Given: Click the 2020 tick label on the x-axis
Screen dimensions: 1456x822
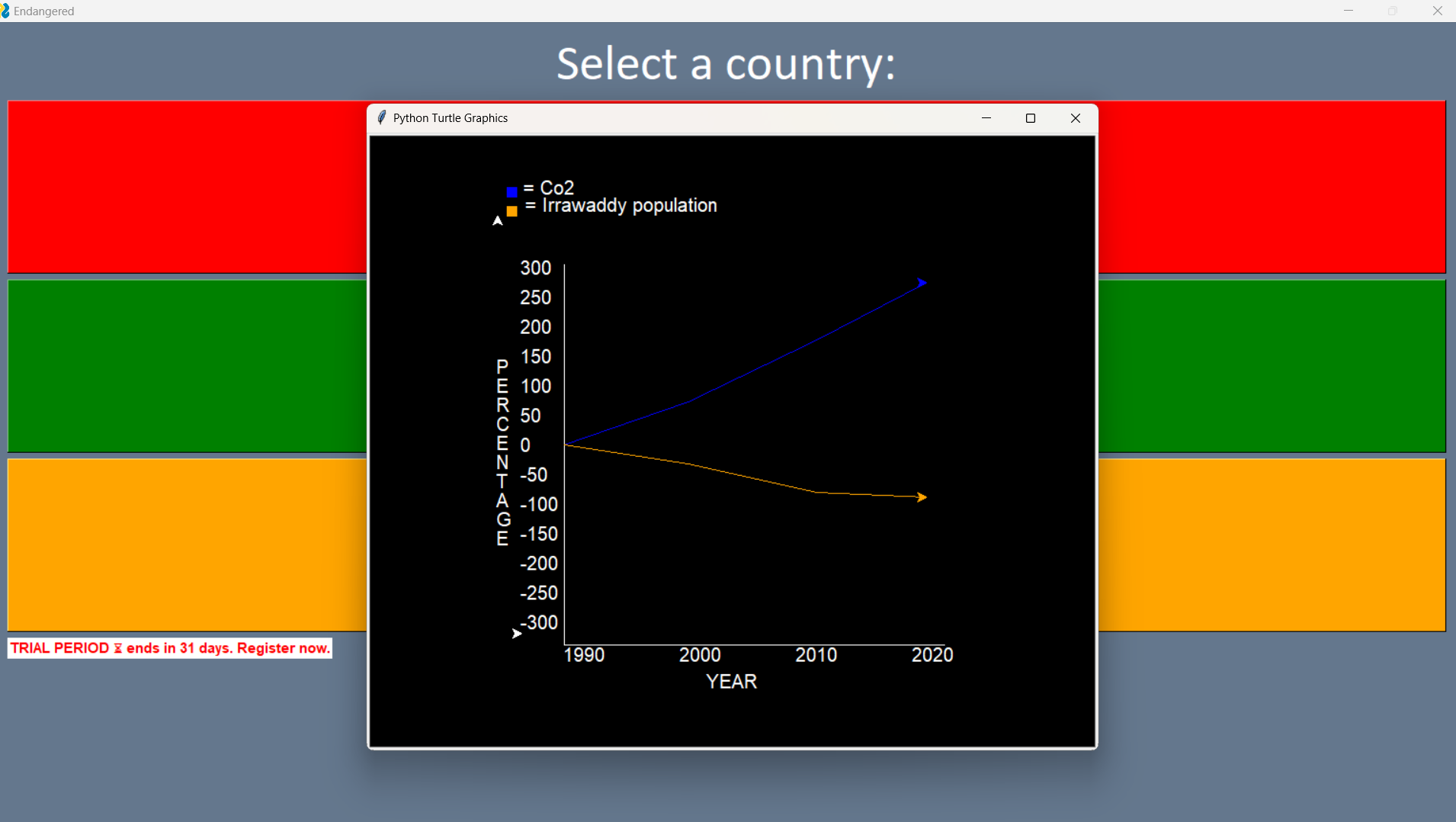Looking at the screenshot, I should [932, 654].
